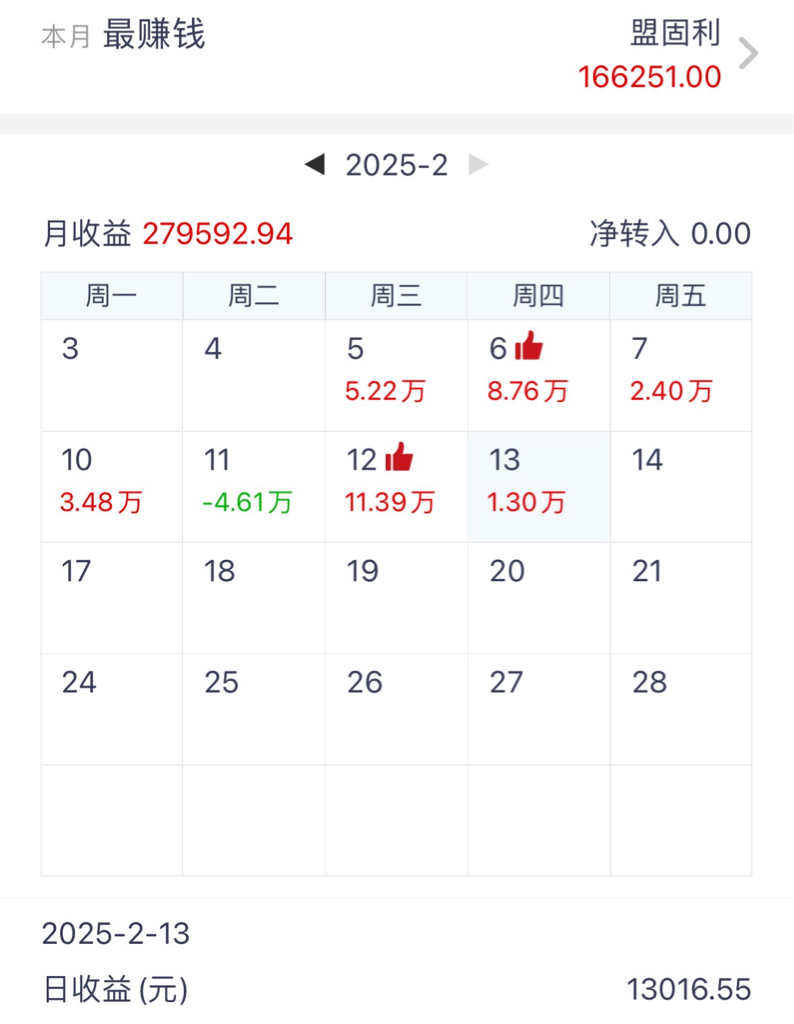The width and height of the screenshot is (794, 1024).
Task: Open 盟固利 details chevron
Action: (748, 54)
